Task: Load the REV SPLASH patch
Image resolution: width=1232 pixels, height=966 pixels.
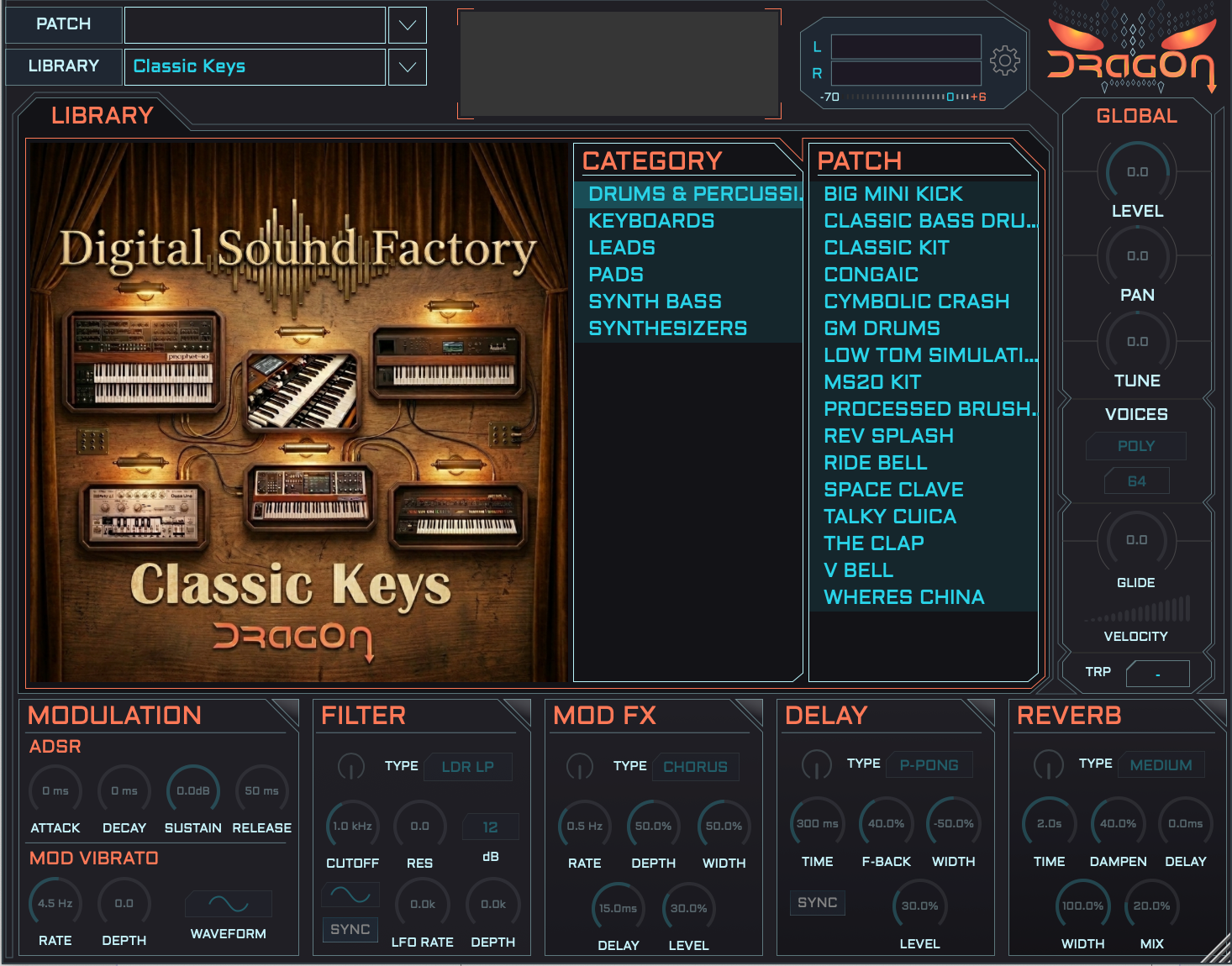Action: coord(924,436)
